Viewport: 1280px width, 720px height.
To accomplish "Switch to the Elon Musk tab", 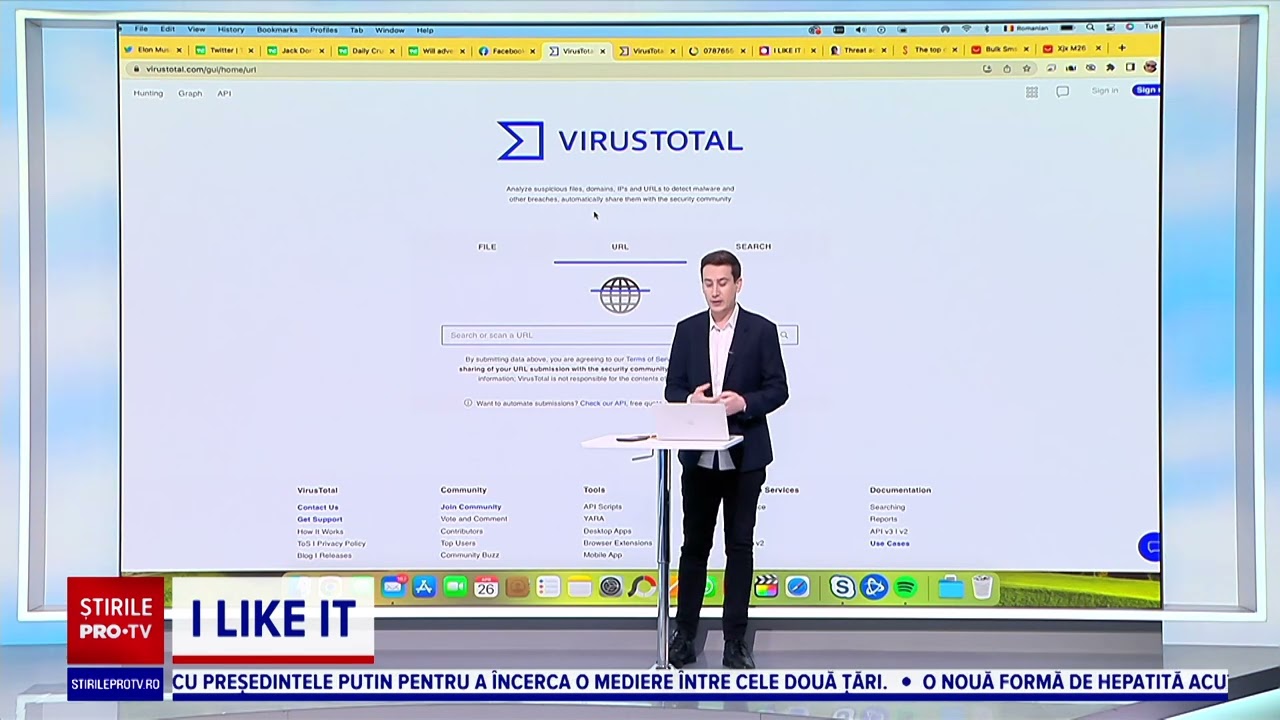I will (x=153, y=50).
